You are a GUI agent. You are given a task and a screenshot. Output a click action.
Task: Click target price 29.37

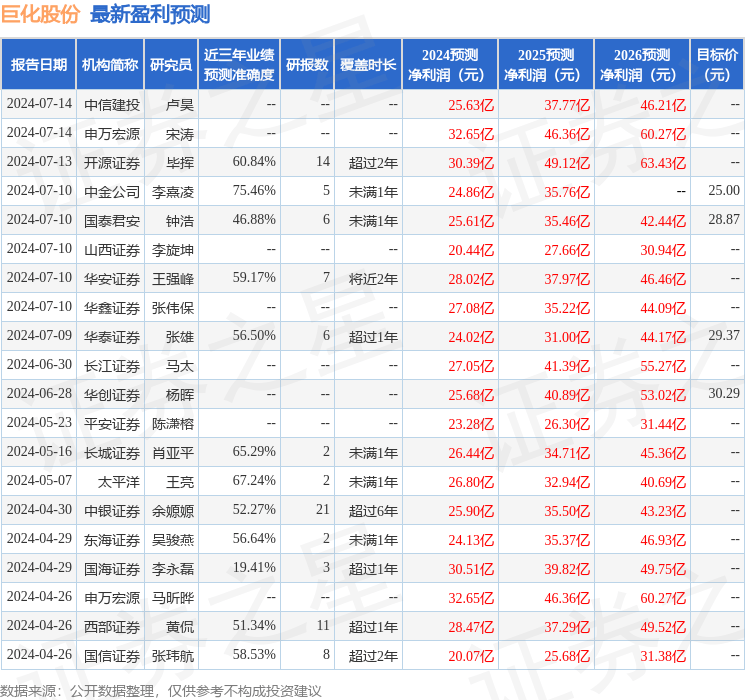click(724, 336)
